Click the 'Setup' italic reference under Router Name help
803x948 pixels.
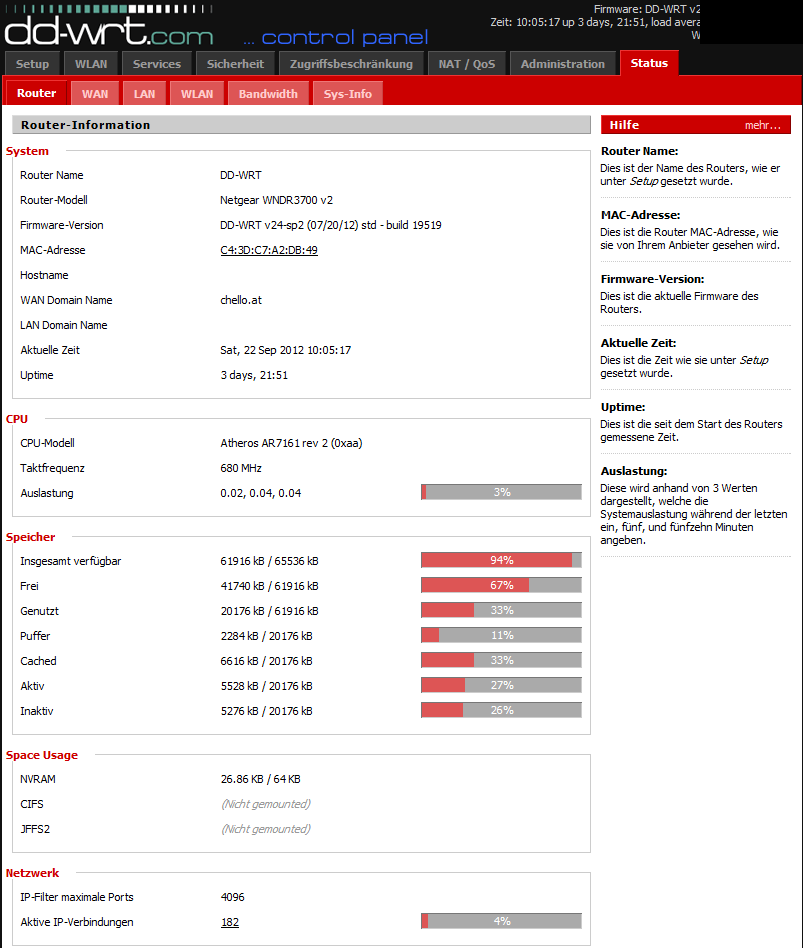click(x=643, y=181)
